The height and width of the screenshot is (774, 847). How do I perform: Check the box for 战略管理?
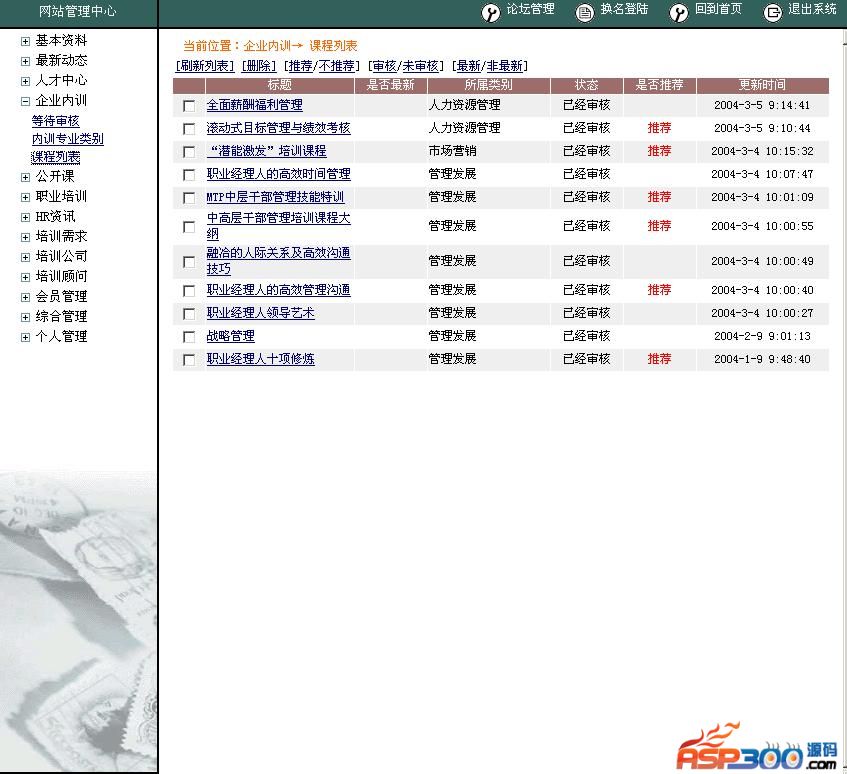[189, 337]
